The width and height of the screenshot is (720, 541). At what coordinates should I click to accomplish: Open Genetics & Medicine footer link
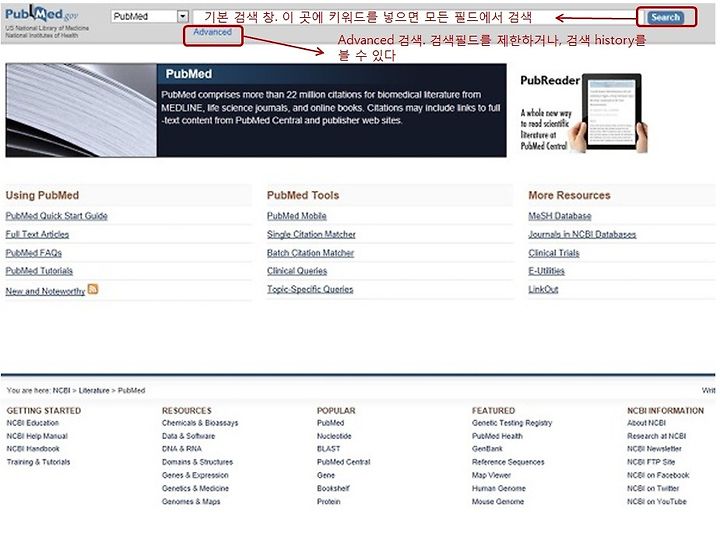click(x=195, y=488)
